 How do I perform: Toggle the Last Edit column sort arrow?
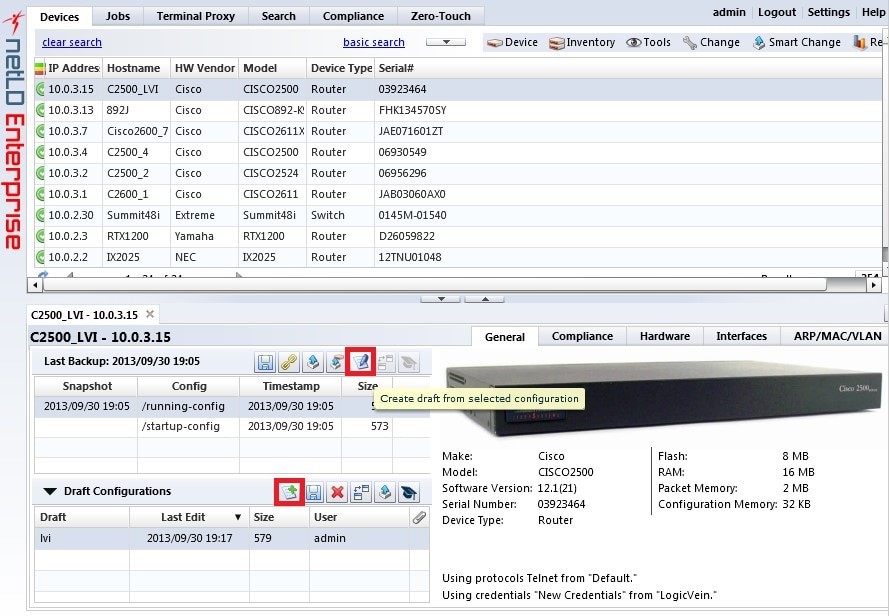pyautogui.click(x=238, y=517)
